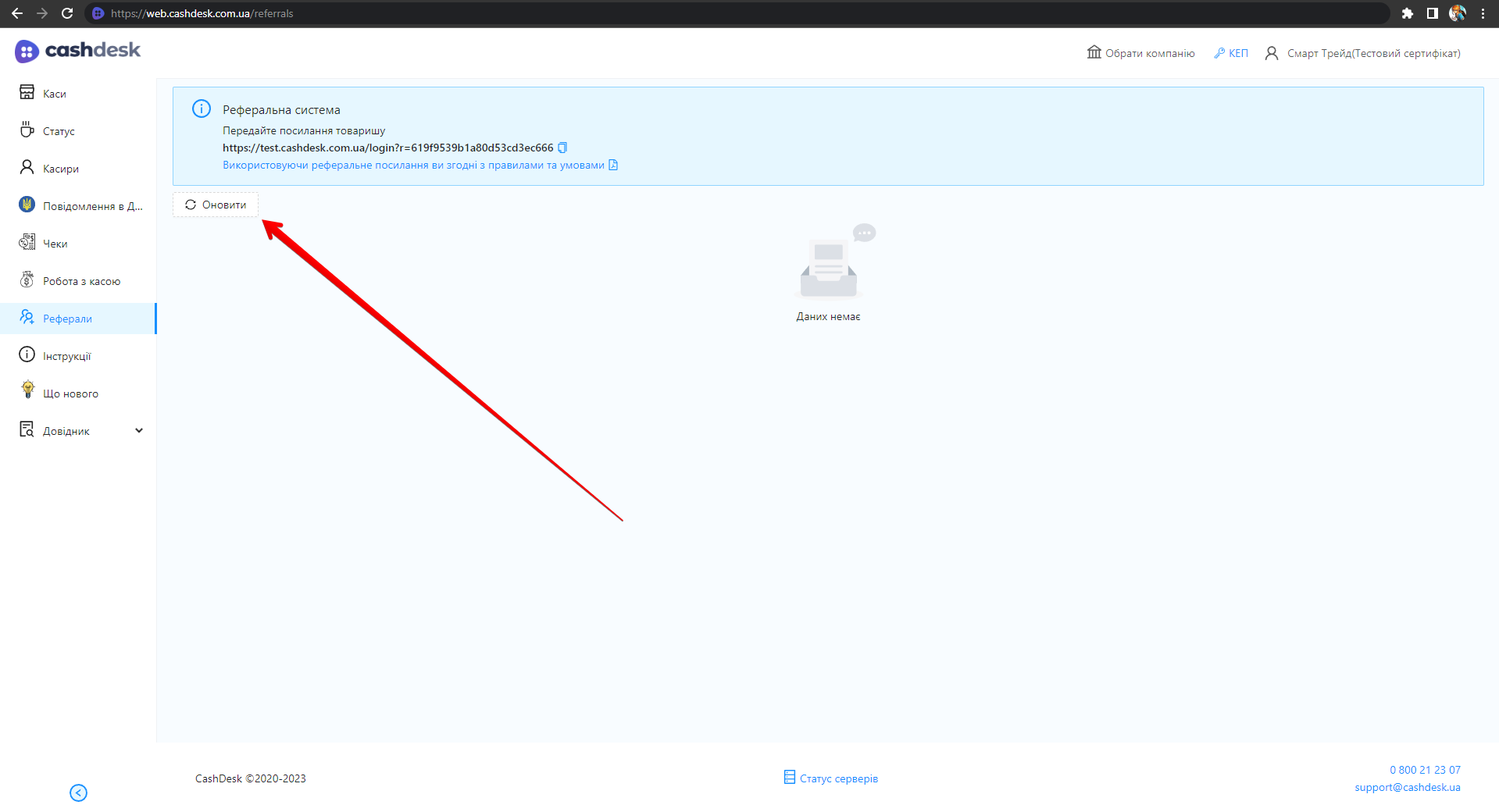Select the Робота з касою menu item
1499x812 pixels.
click(81, 281)
